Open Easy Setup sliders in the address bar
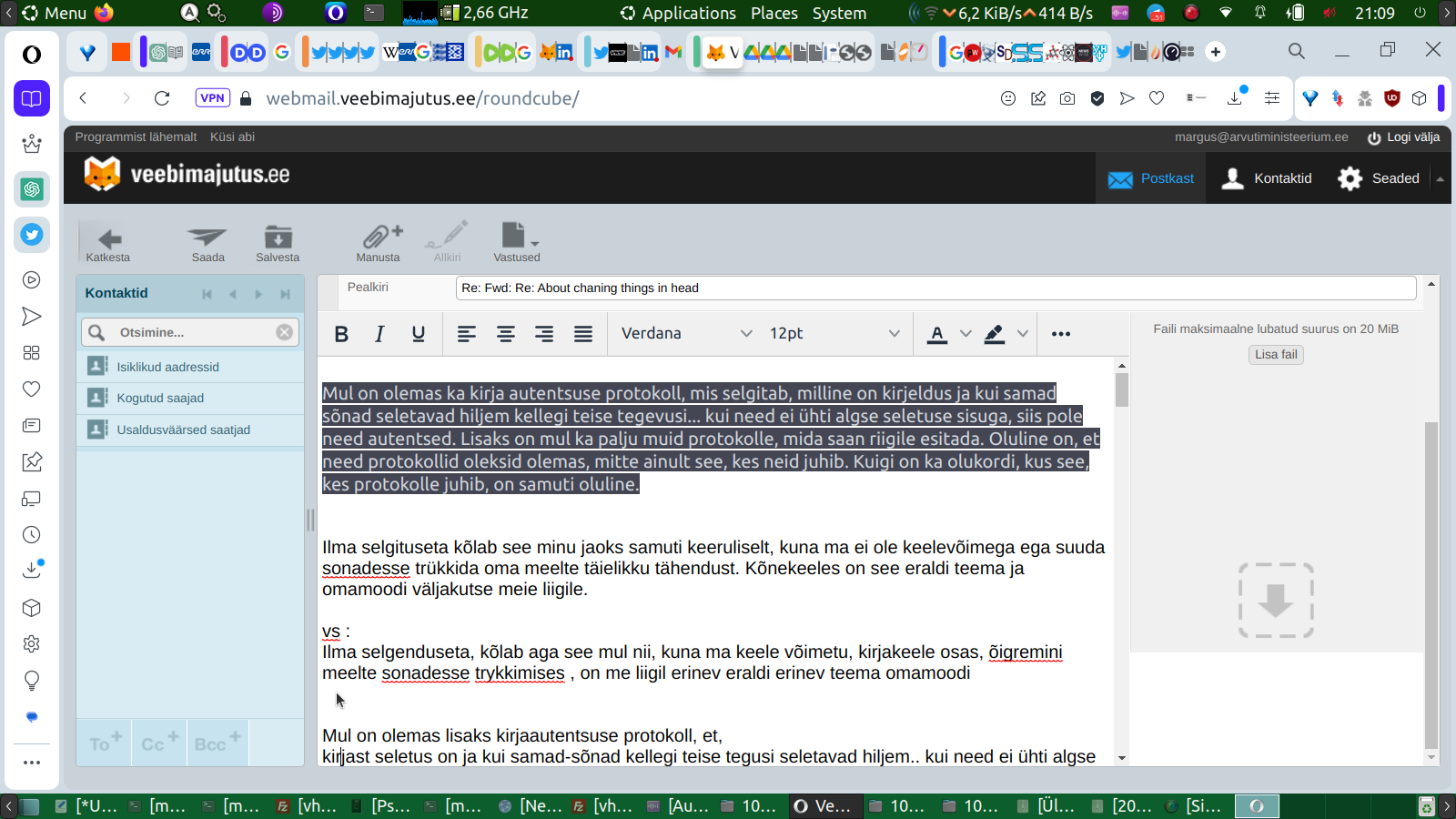This screenshot has height=819, width=1456. pyautogui.click(x=1272, y=98)
